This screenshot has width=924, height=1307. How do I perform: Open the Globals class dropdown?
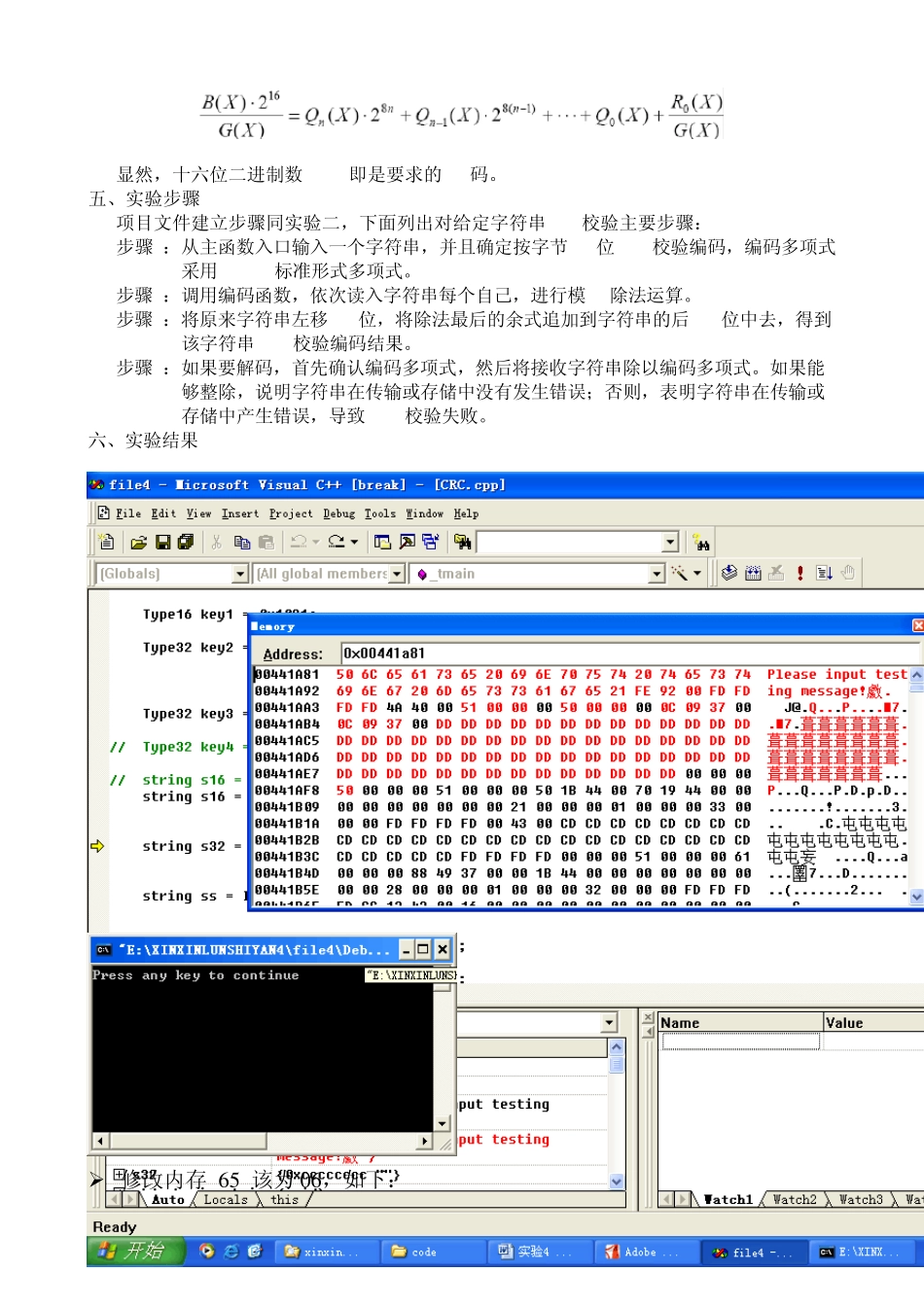point(241,574)
